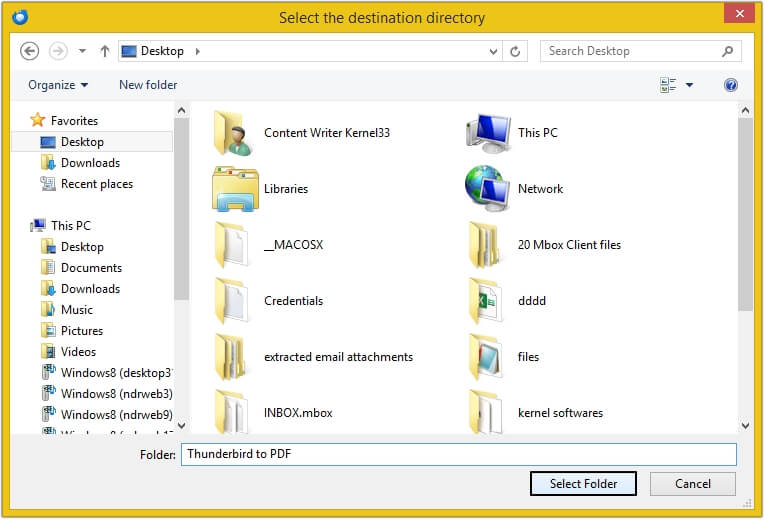This screenshot has width=765, height=520.
Task: Open the address bar history dropdown
Action: coord(493,52)
